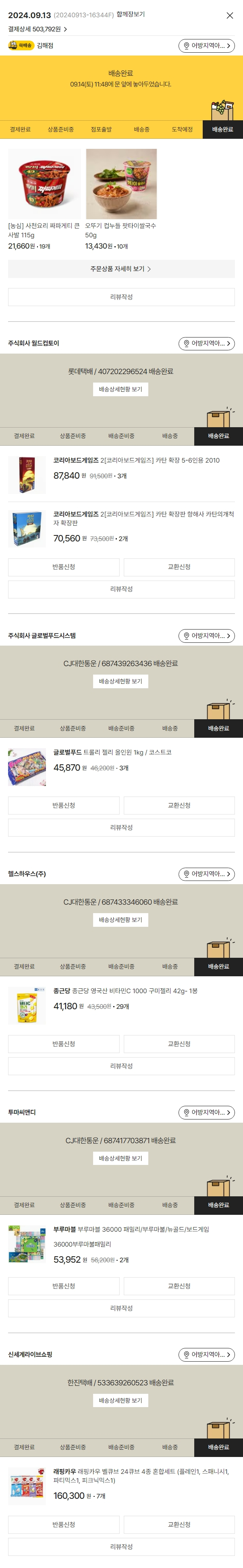Open location pin for 주식회사 글로벌푸드시스템

pos(206,636)
